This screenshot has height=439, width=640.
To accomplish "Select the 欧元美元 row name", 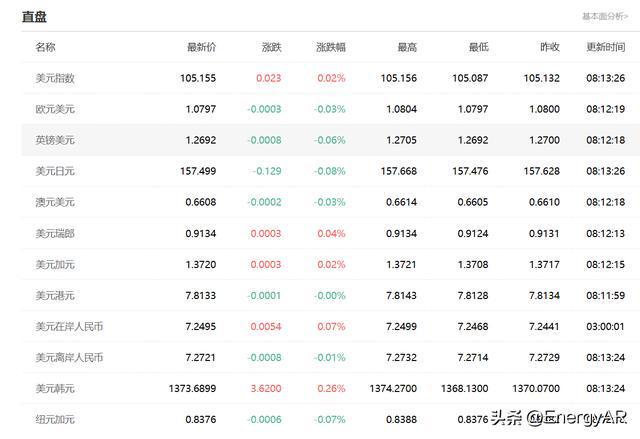I will coord(55,109).
